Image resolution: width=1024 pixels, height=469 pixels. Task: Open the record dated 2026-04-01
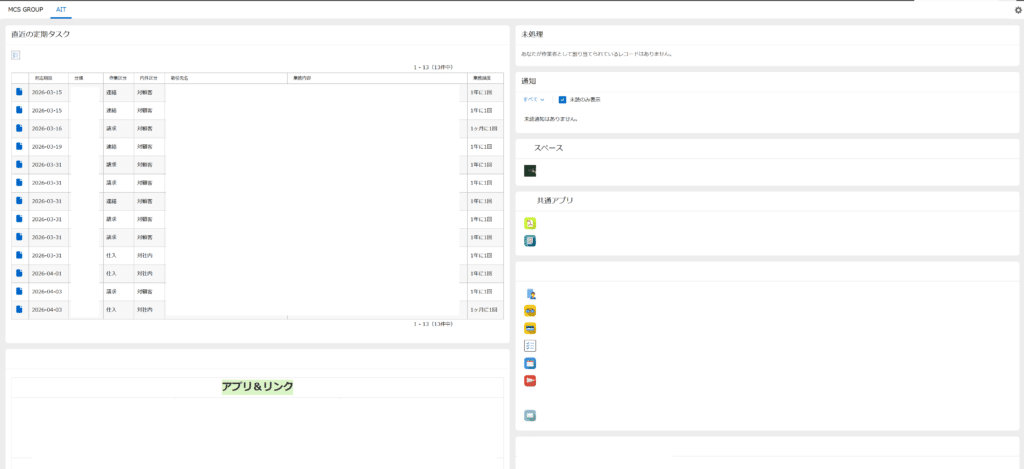(x=19, y=273)
